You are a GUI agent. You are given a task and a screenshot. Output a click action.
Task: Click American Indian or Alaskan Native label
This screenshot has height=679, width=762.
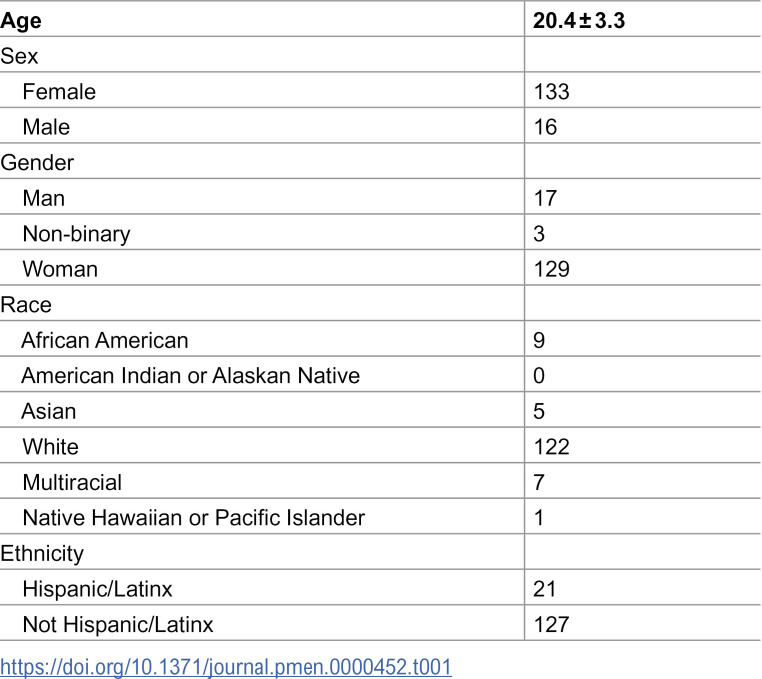coord(190,376)
